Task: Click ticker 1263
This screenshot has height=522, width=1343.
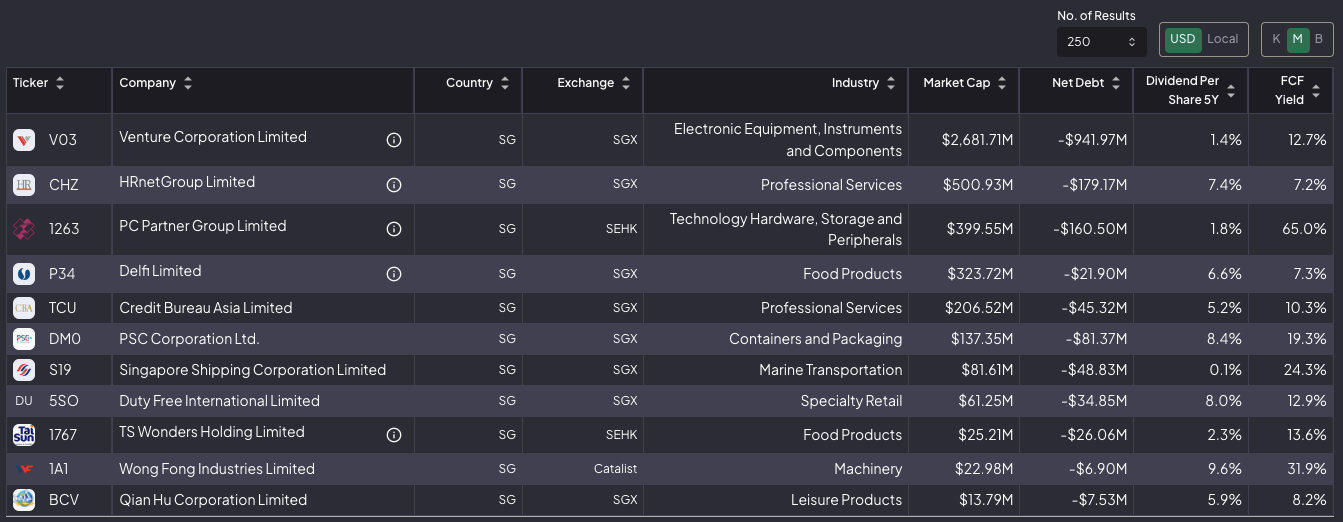Action: [64, 229]
